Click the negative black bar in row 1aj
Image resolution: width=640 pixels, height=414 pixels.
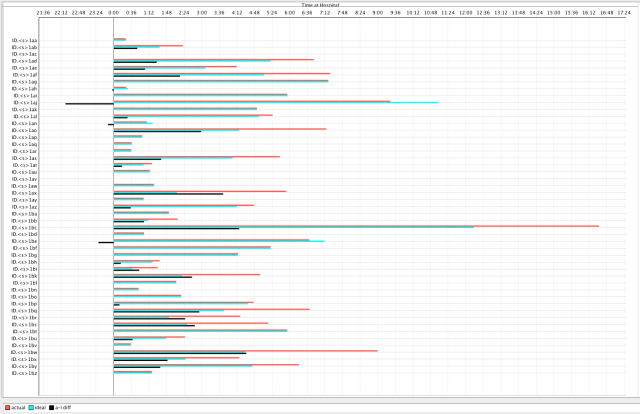pyautogui.click(x=89, y=104)
